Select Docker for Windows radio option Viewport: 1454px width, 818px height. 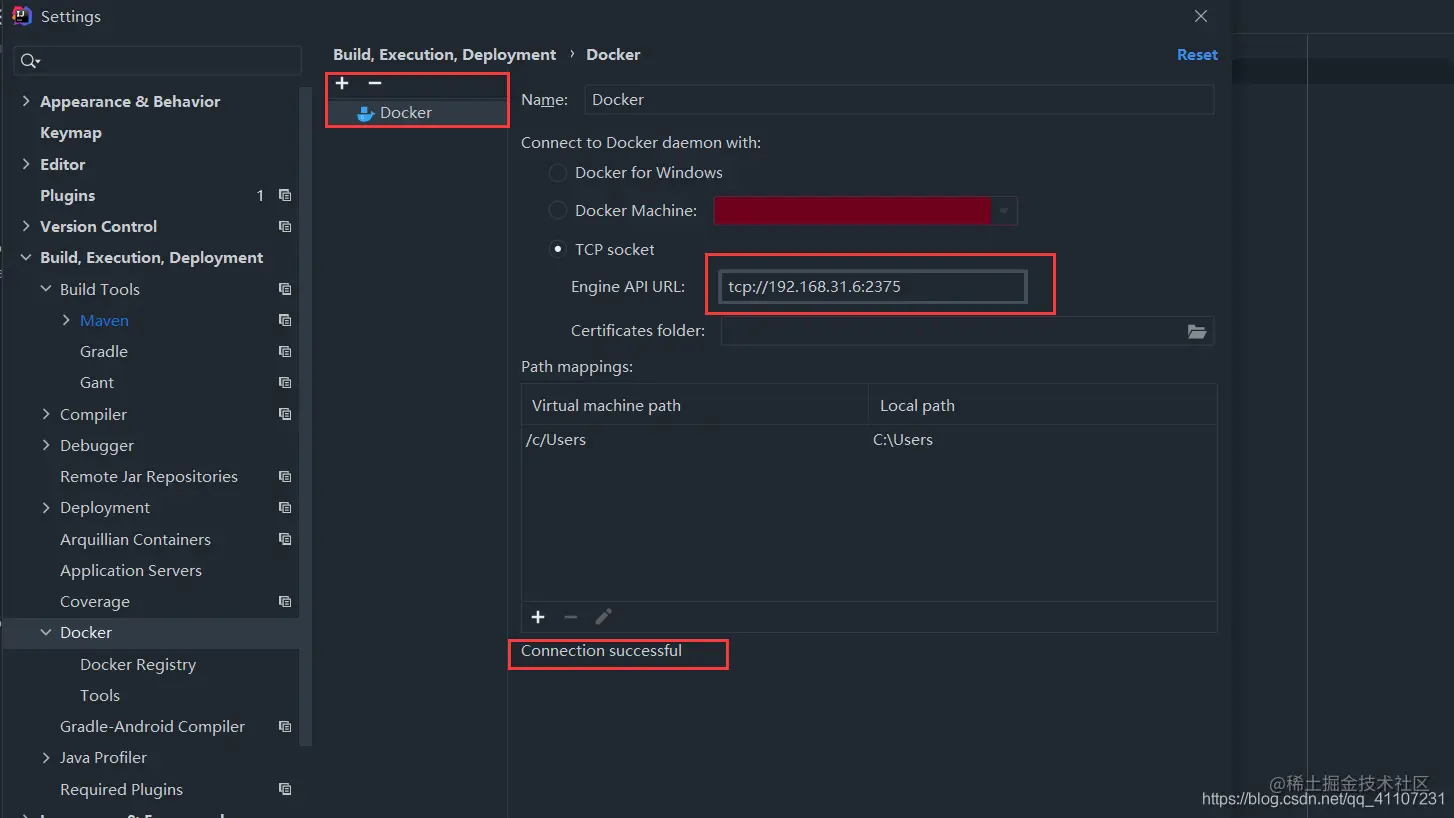(558, 173)
